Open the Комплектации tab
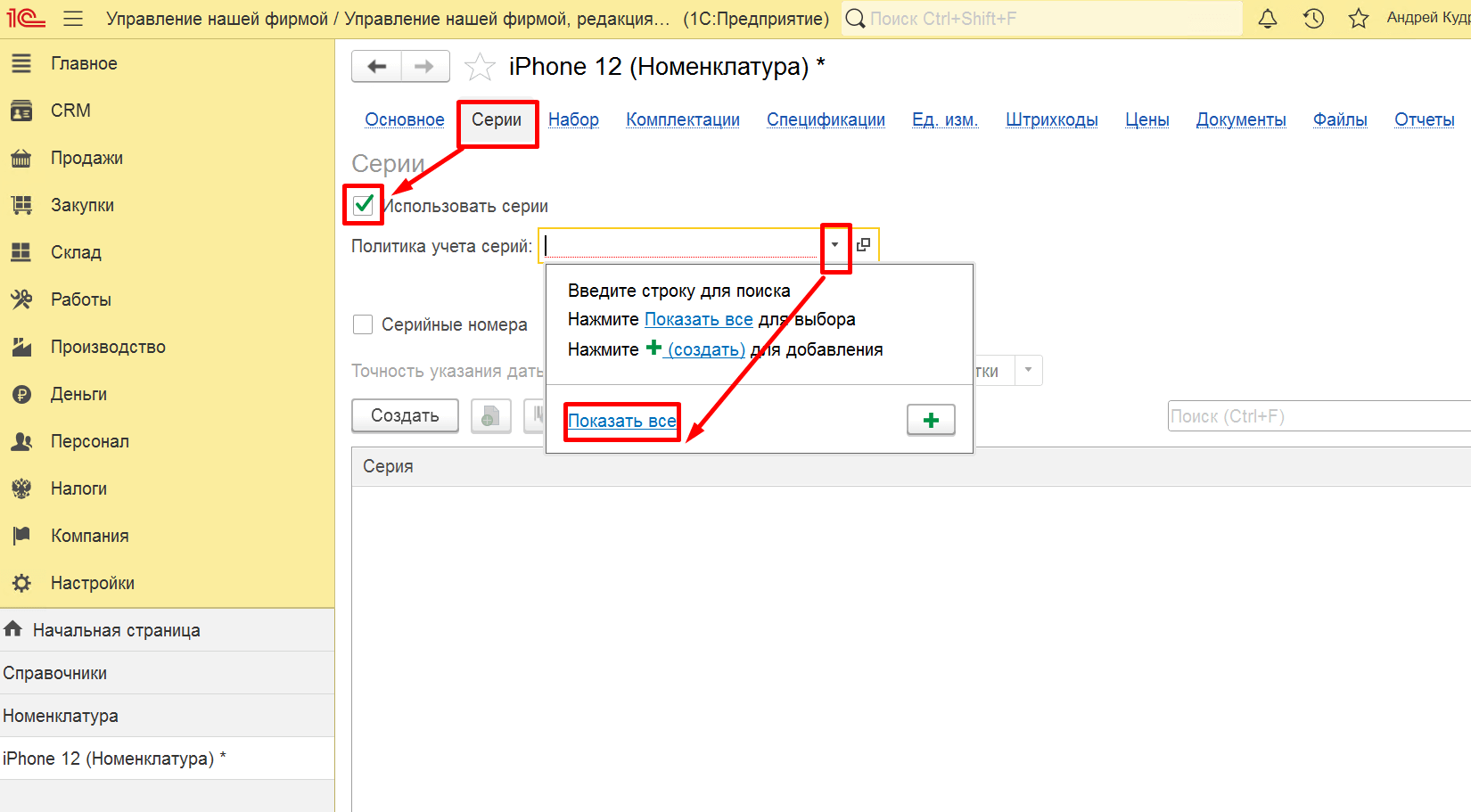The width and height of the screenshot is (1471, 812). coord(683,119)
